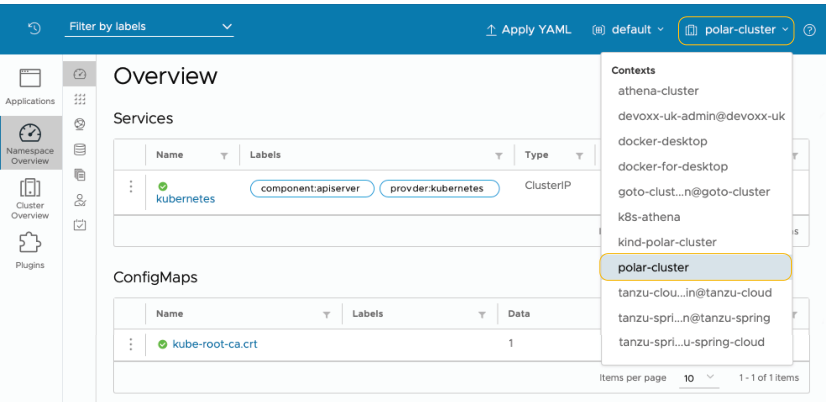Image resolution: width=830 pixels, height=406 pixels.
Task: Open Cluster Overview in the sidebar
Action: 30,199
